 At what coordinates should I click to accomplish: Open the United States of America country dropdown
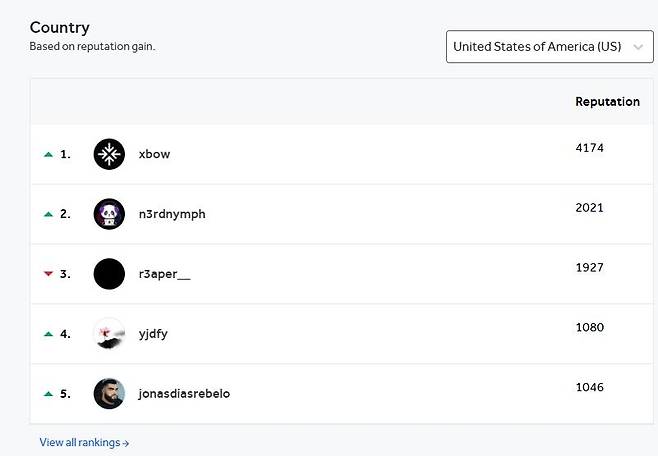coord(536,47)
